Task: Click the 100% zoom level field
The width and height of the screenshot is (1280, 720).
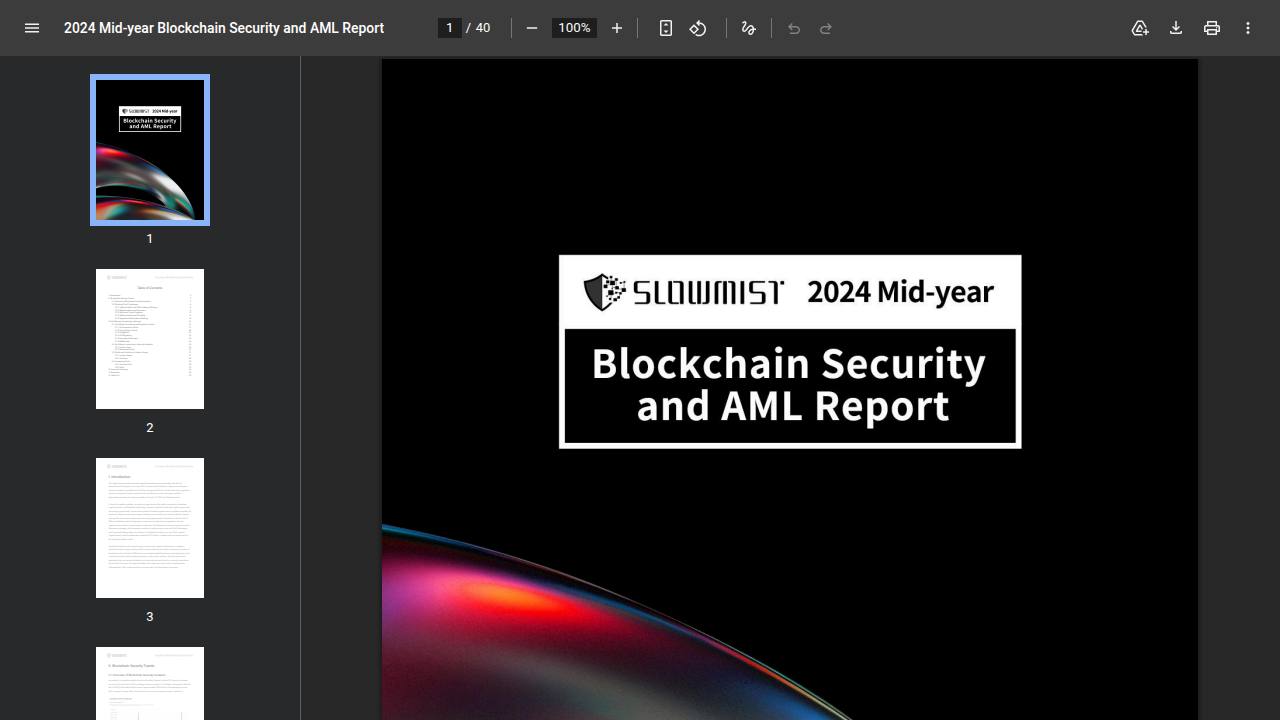Action: click(x=574, y=28)
